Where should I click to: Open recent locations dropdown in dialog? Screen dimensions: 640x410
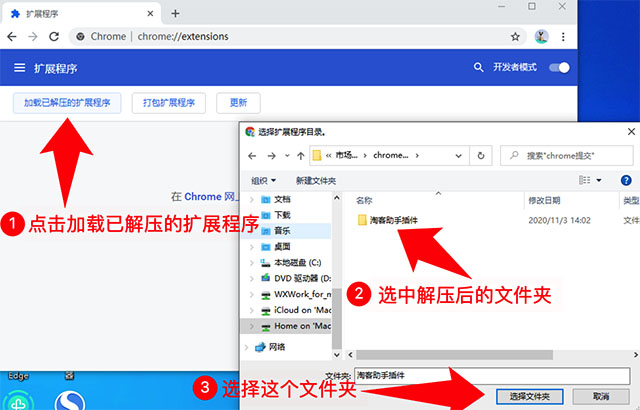click(287, 156)
